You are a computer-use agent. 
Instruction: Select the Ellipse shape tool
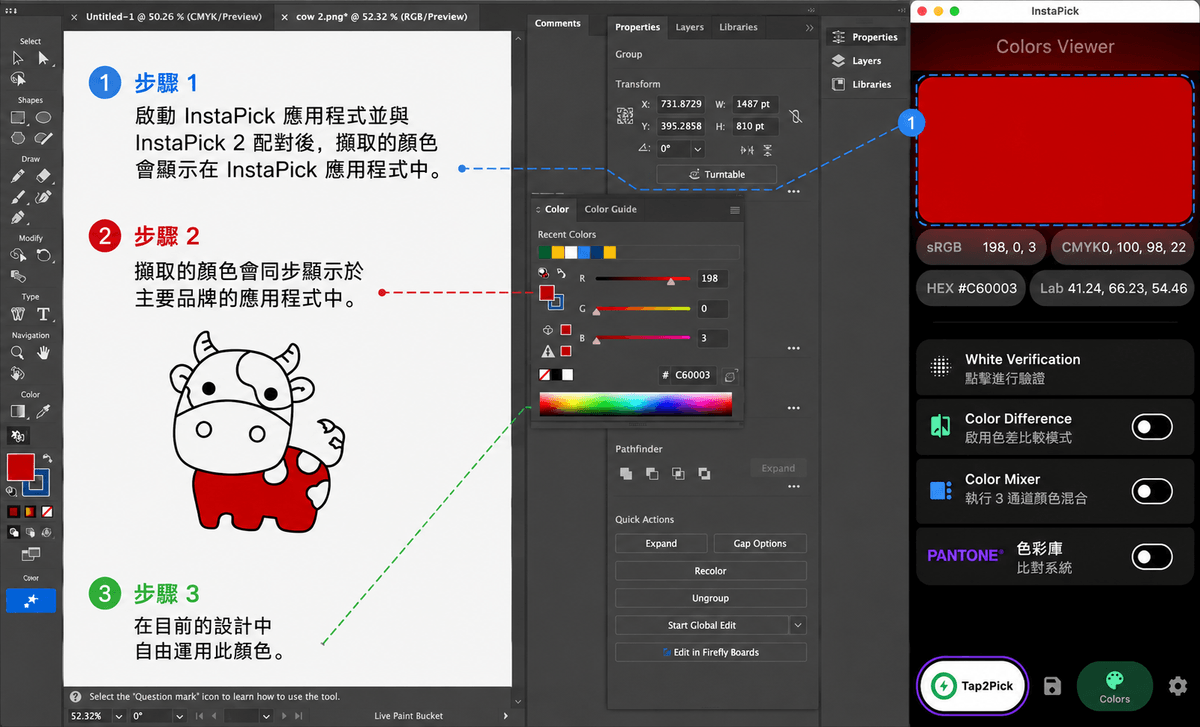click(x=44, y=117)
